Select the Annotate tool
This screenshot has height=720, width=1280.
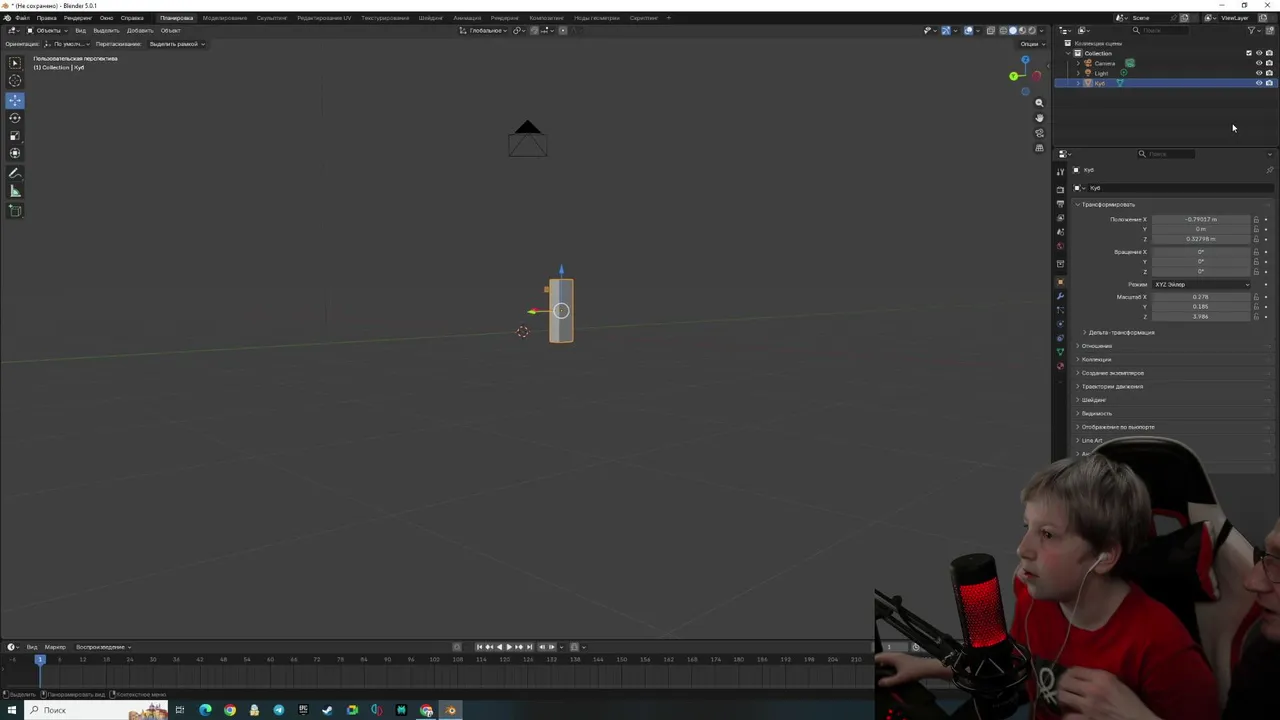(15, 174)
